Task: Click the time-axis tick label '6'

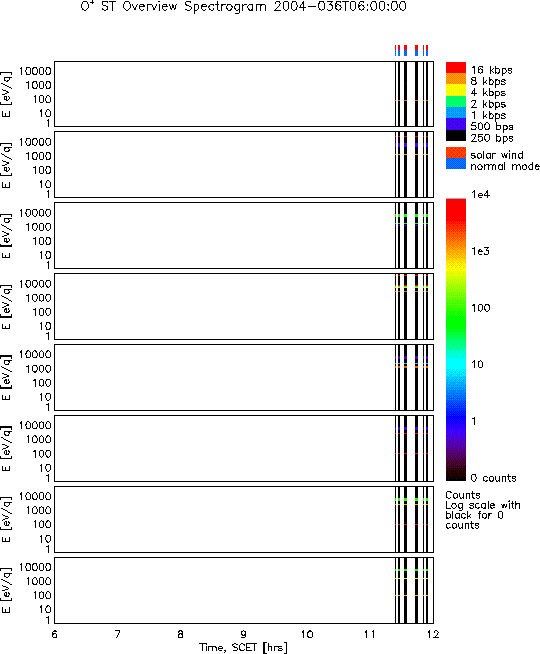Action: pos(55,634)
